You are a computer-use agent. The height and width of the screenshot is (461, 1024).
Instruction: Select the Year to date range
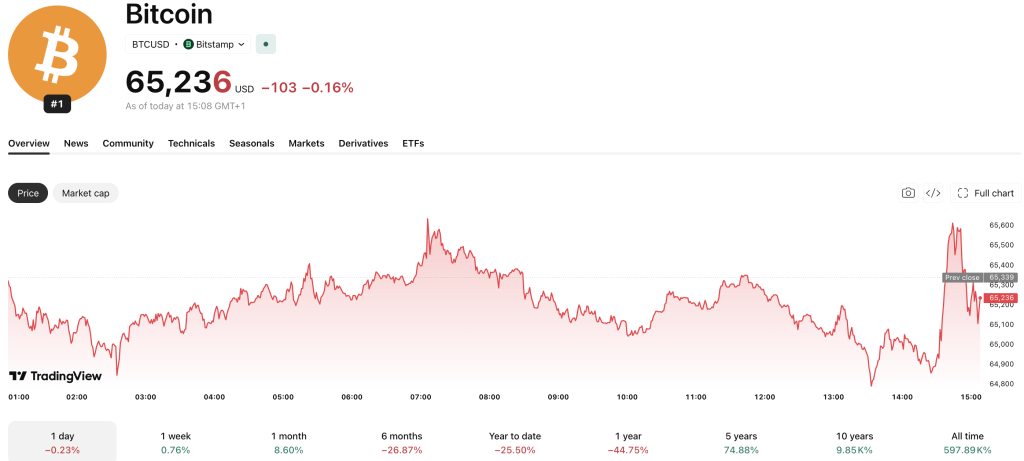pos(515,443)
